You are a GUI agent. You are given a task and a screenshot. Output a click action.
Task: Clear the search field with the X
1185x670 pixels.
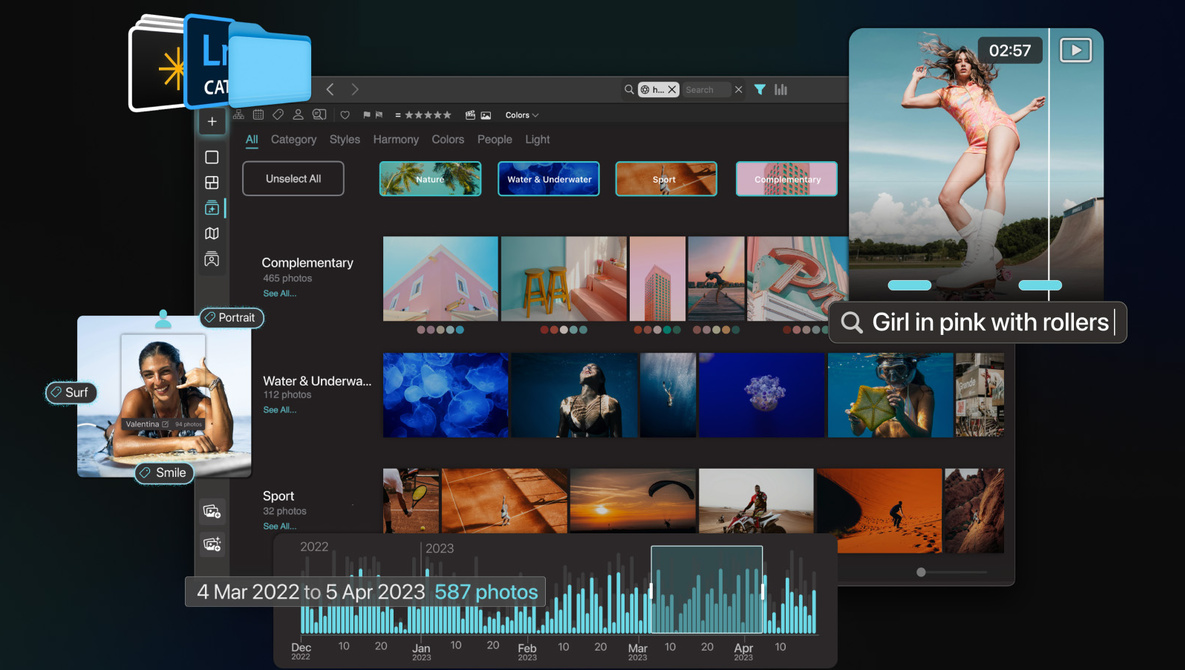click(738, 90)
